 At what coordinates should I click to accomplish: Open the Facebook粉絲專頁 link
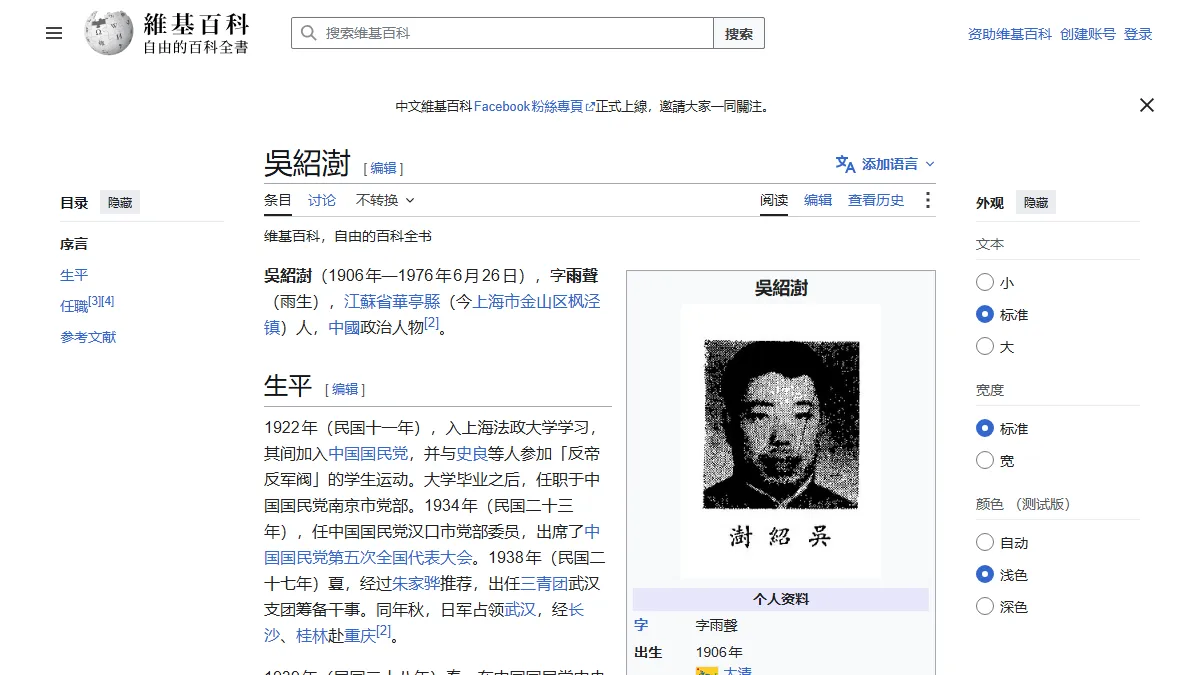coord(534,106)
